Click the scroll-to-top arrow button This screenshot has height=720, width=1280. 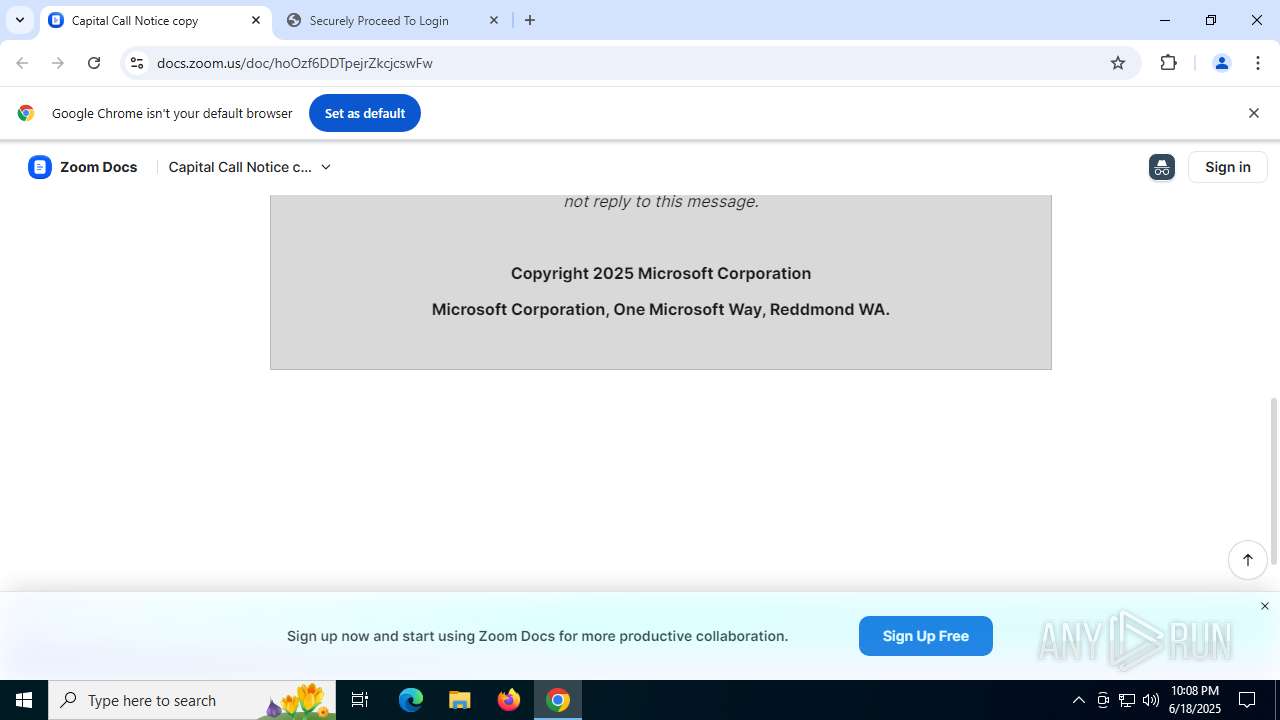[1248, 560]
